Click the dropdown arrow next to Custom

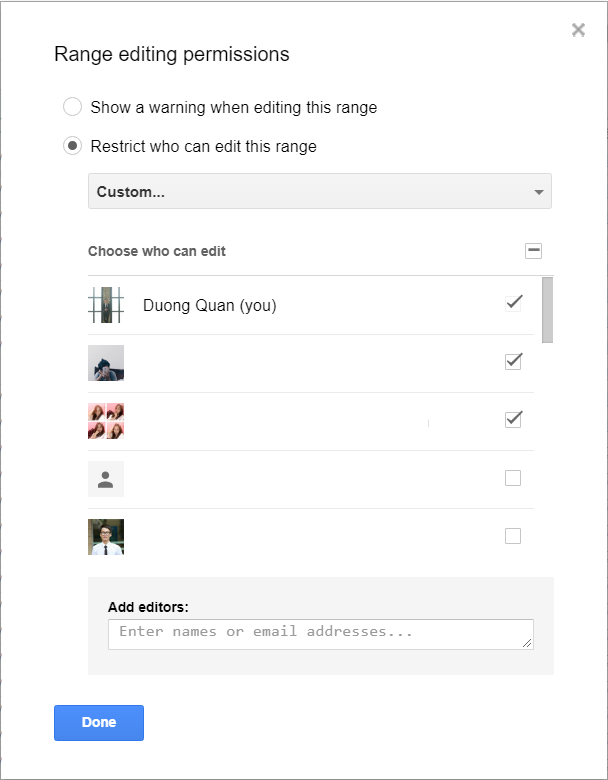pyautogui.click(x=539, y=192)
